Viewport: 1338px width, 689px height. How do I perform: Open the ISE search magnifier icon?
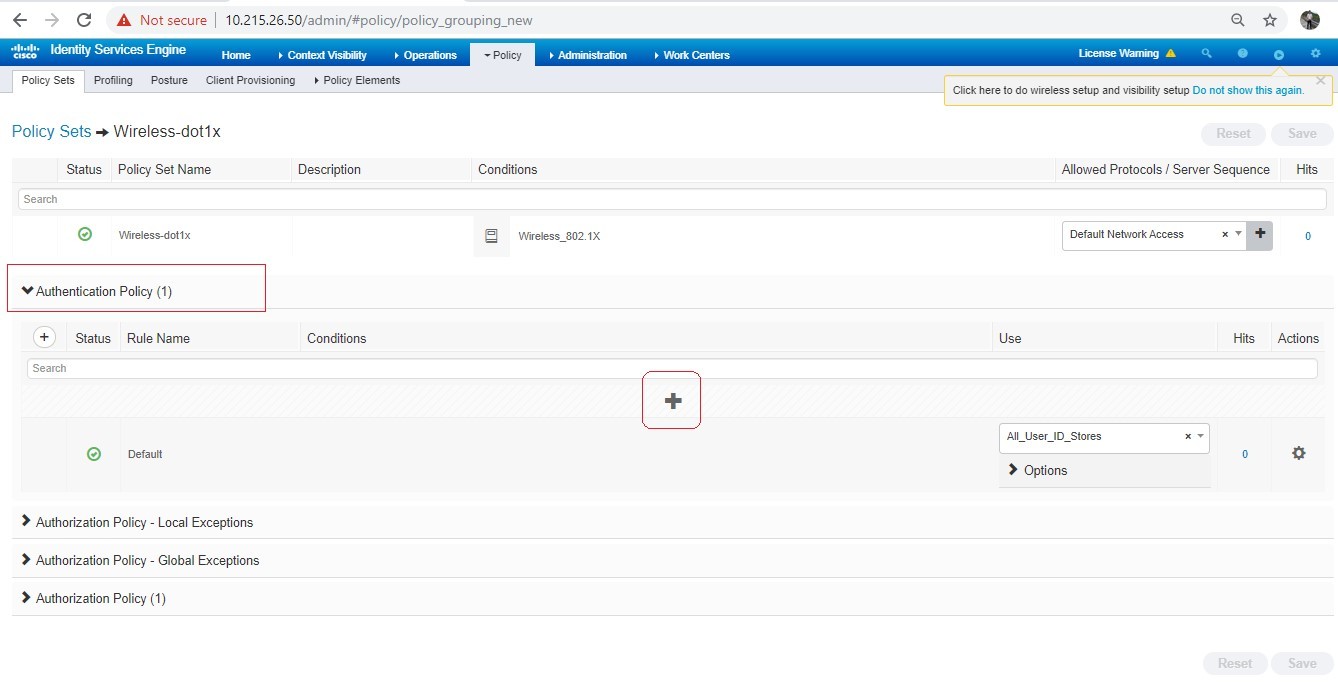pyautogui.click(x=1207, y=54)
